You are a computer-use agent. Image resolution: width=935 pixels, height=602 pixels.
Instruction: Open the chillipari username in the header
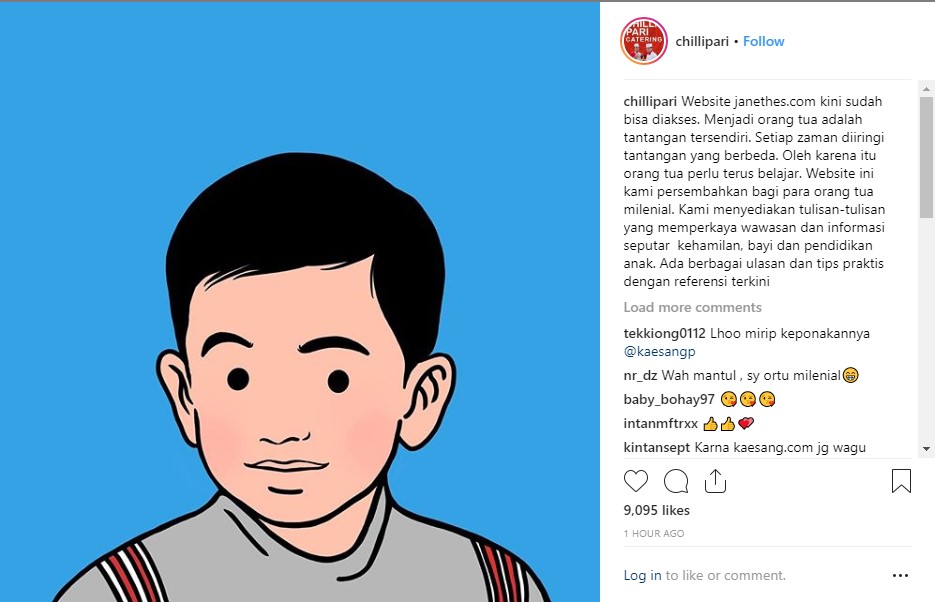(702, 41)
